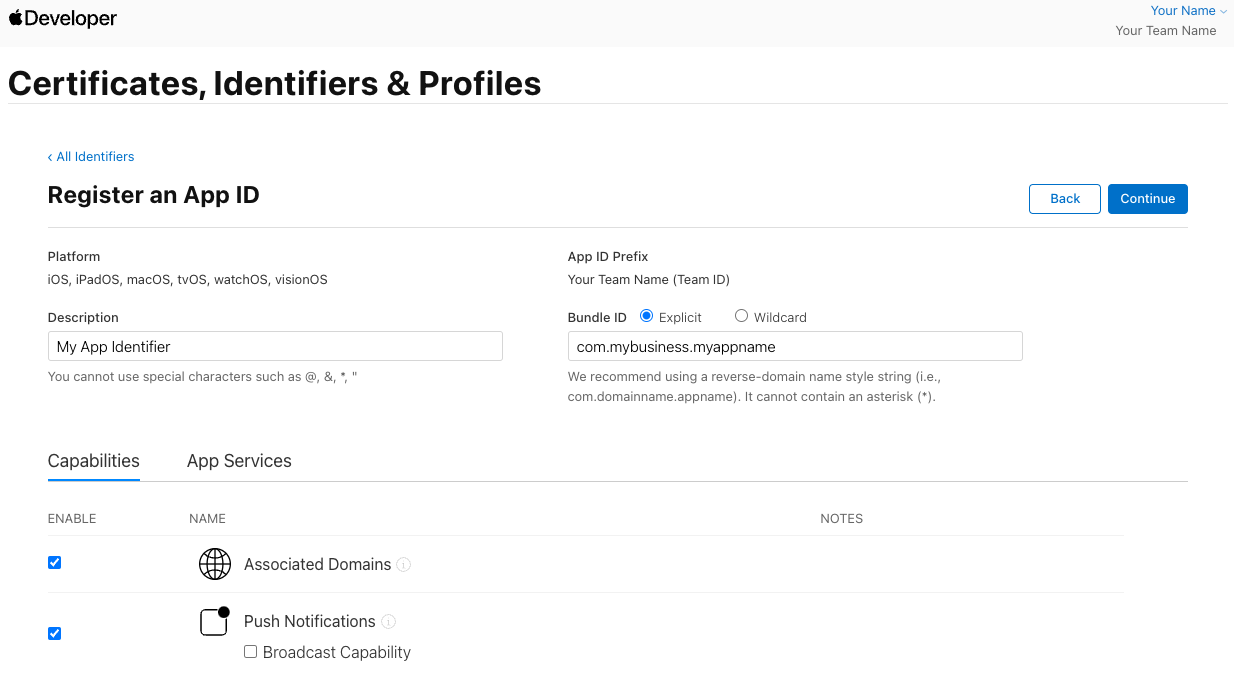Click the Your Team Name label
The height and width of the screenshot is (678, 1234).
point(1166,31)
